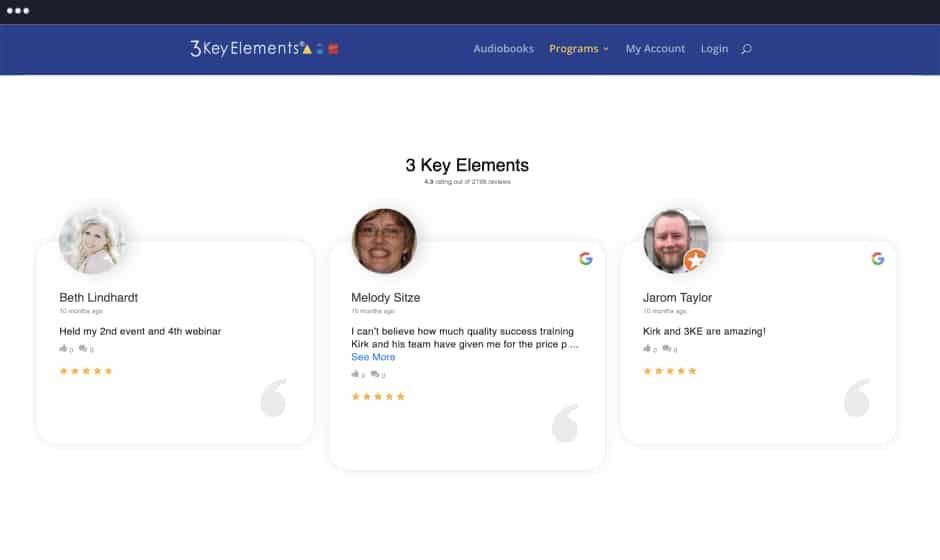Click the 3 Key Elements reviews heading

(x=467, y=165)
